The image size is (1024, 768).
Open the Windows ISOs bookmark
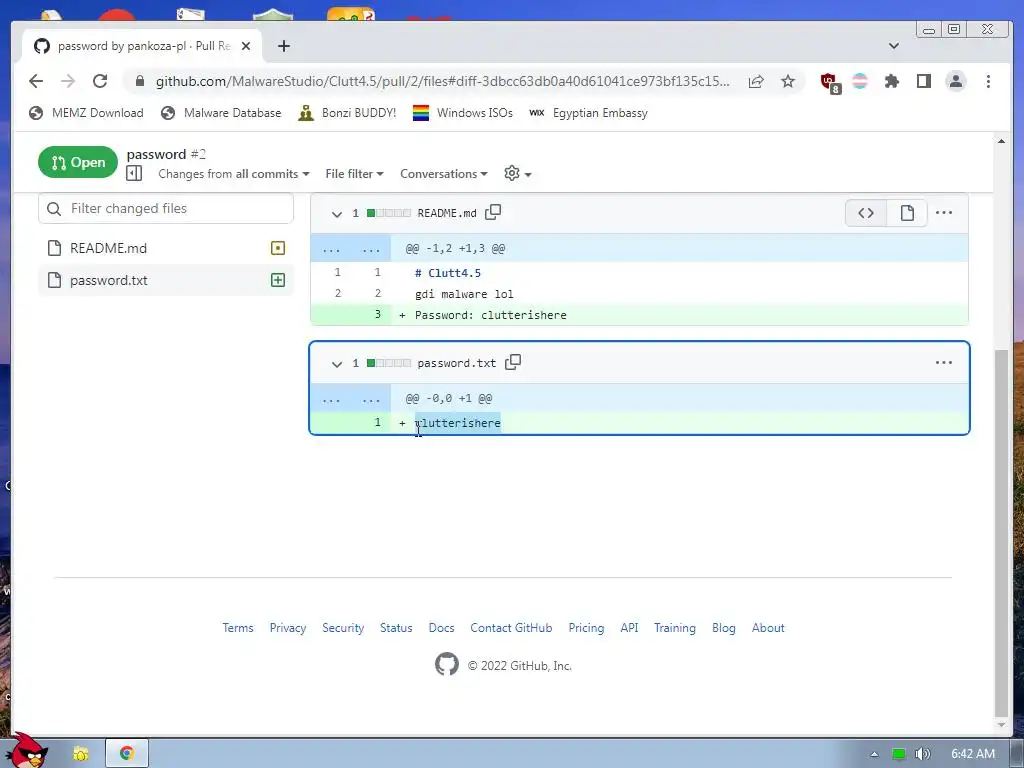(x=463, y=113)
